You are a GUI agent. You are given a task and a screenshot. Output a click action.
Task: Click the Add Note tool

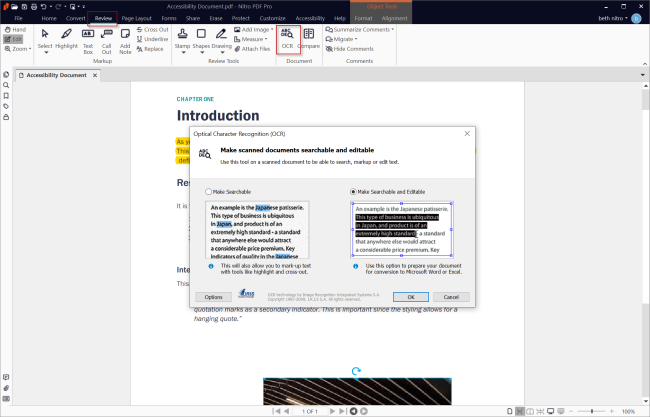(125, 39)
